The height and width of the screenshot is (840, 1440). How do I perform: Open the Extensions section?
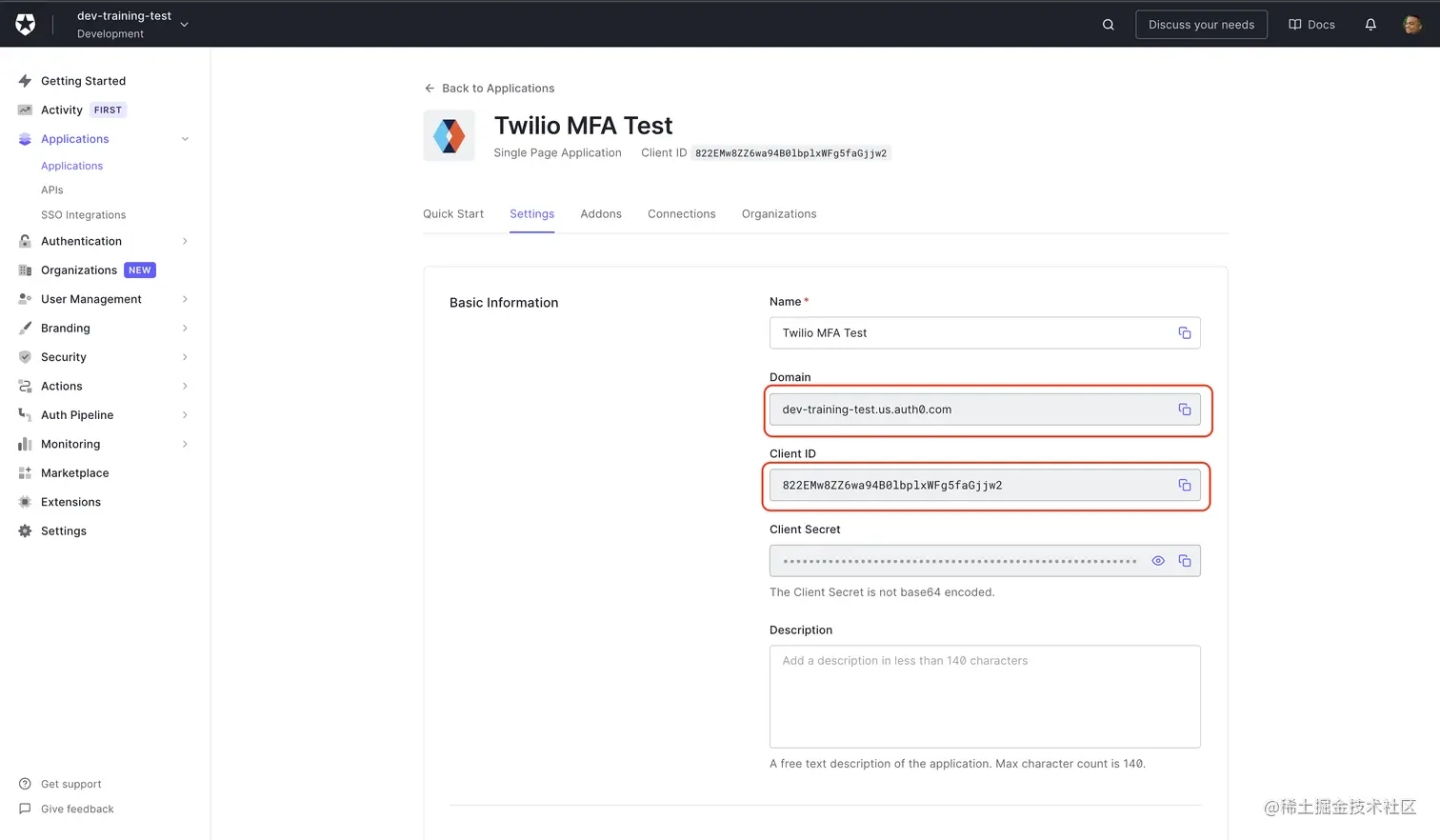pyautogui.click(x=70, y=502)
